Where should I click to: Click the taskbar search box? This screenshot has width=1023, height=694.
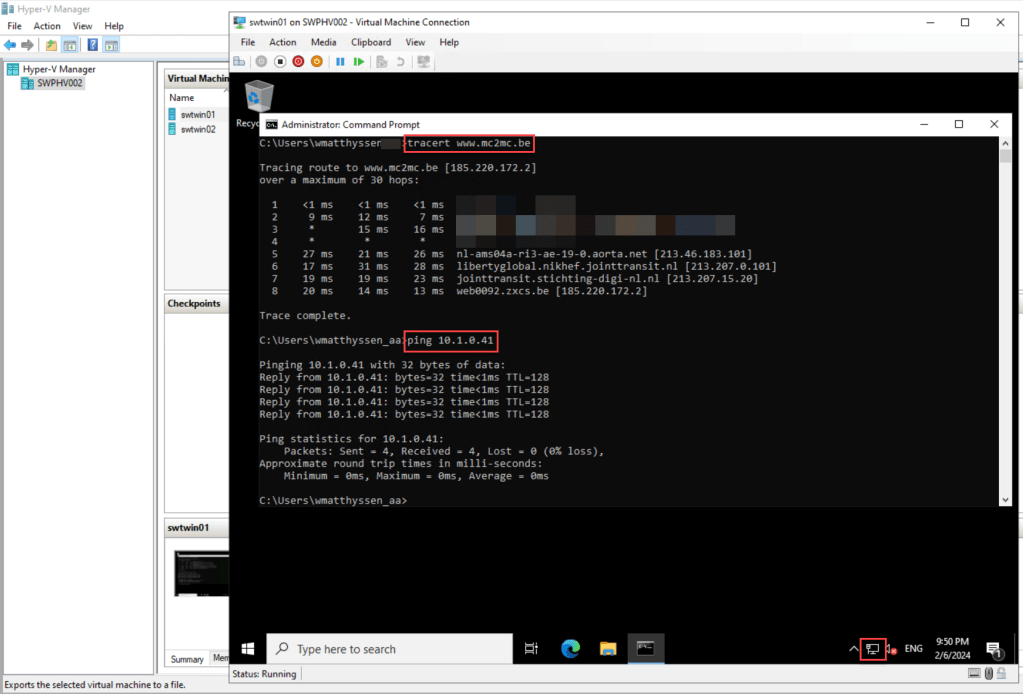[390, 649]
